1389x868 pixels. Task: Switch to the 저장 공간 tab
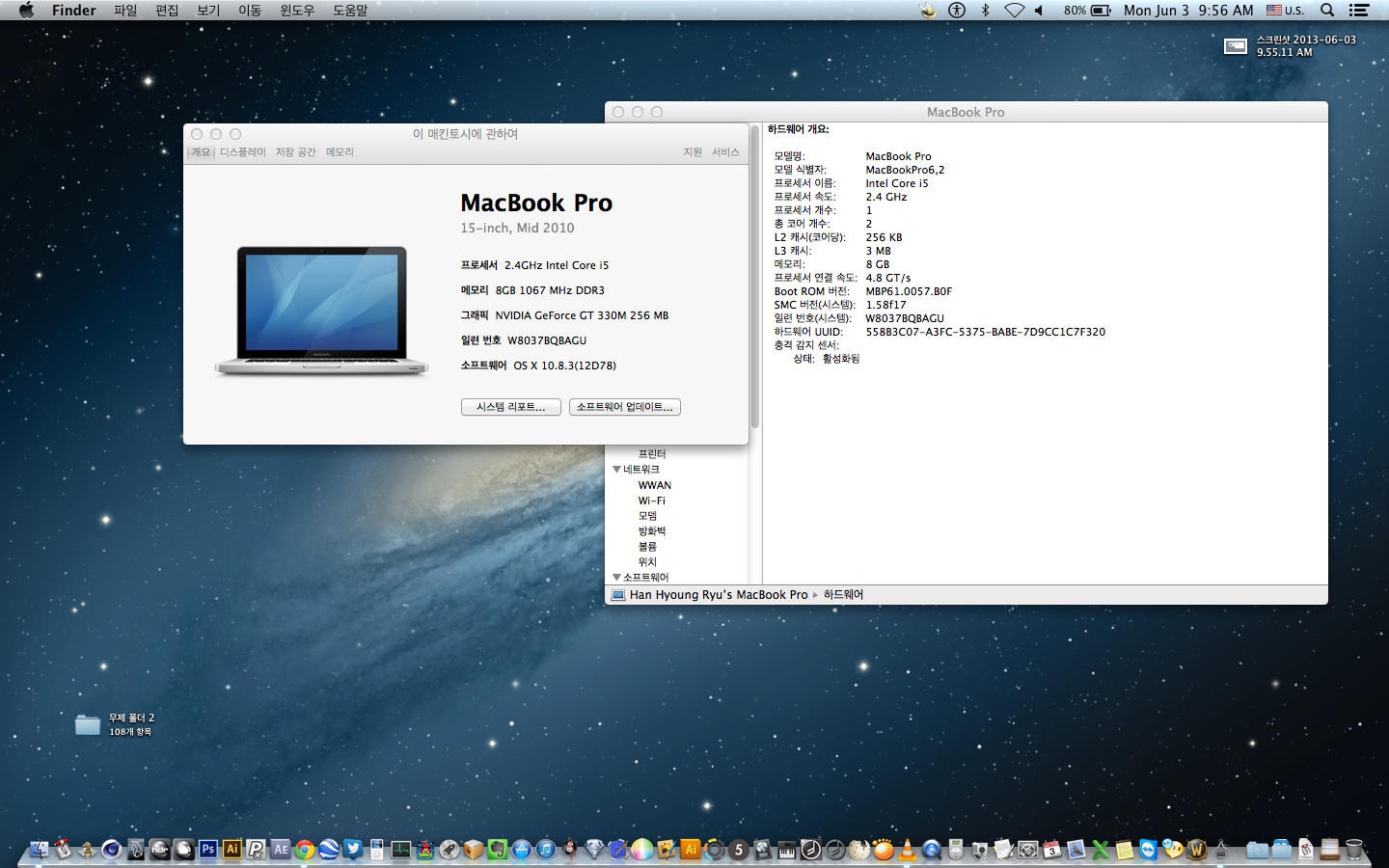pos(295,152)
